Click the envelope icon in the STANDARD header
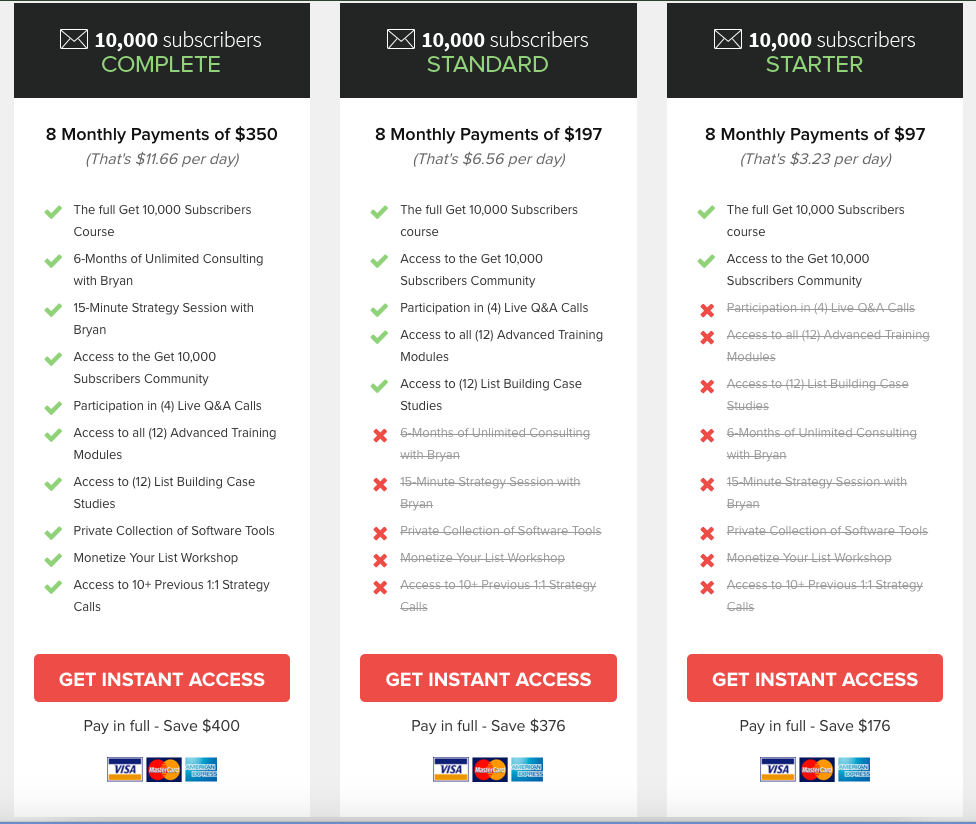976x824 pixels. pos(401,39)
